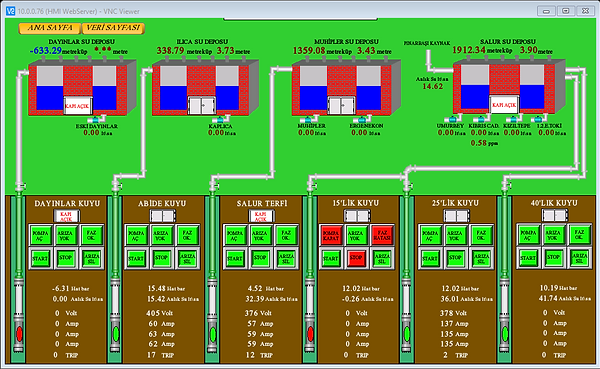The height and width of the screenshot is (369, 600).
Task: Toggle red FAZ HATASI indicator in 15'LİK KUYU
Action: tap(382, 235)
